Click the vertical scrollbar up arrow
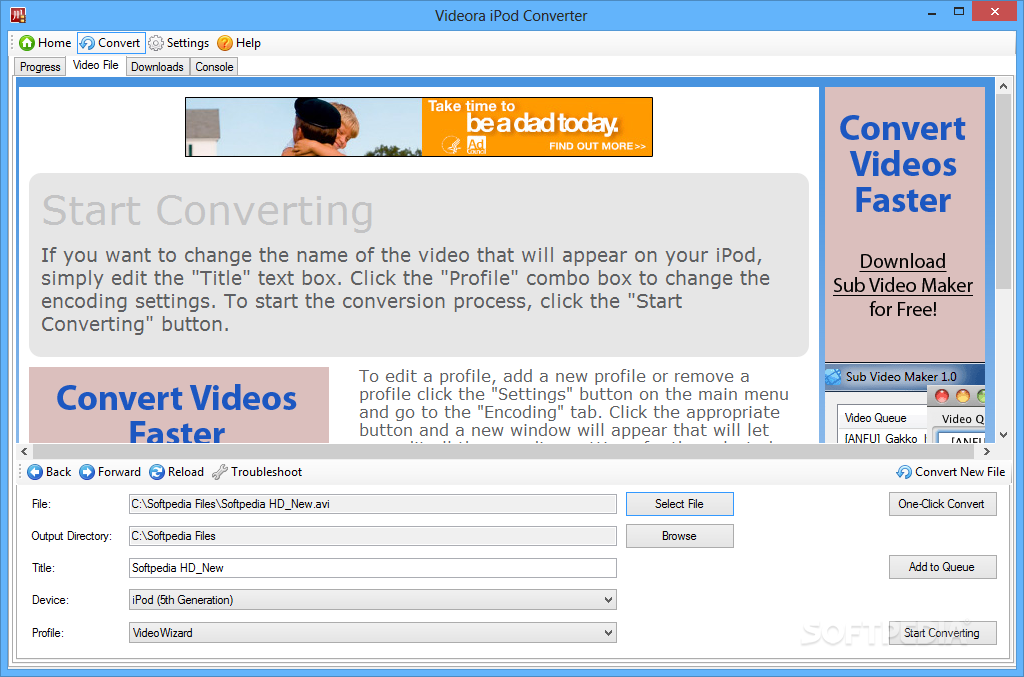Screen dimensions: 1024x677 coord(1004,86)
